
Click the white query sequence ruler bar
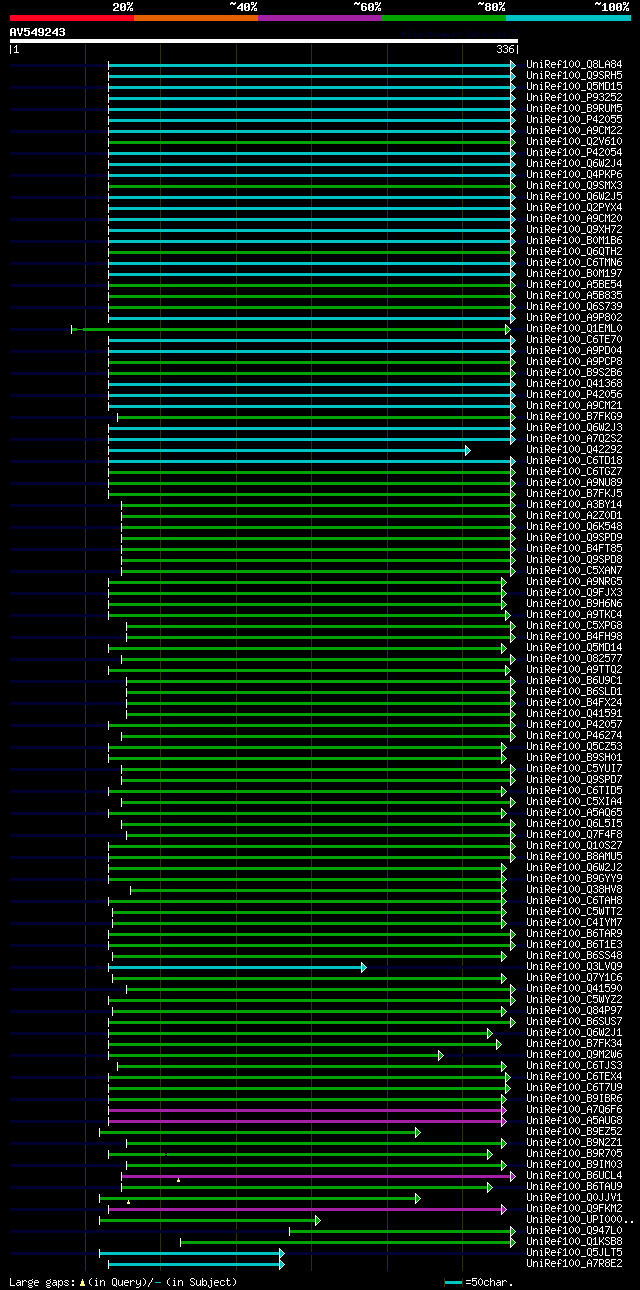click(264, 41)
